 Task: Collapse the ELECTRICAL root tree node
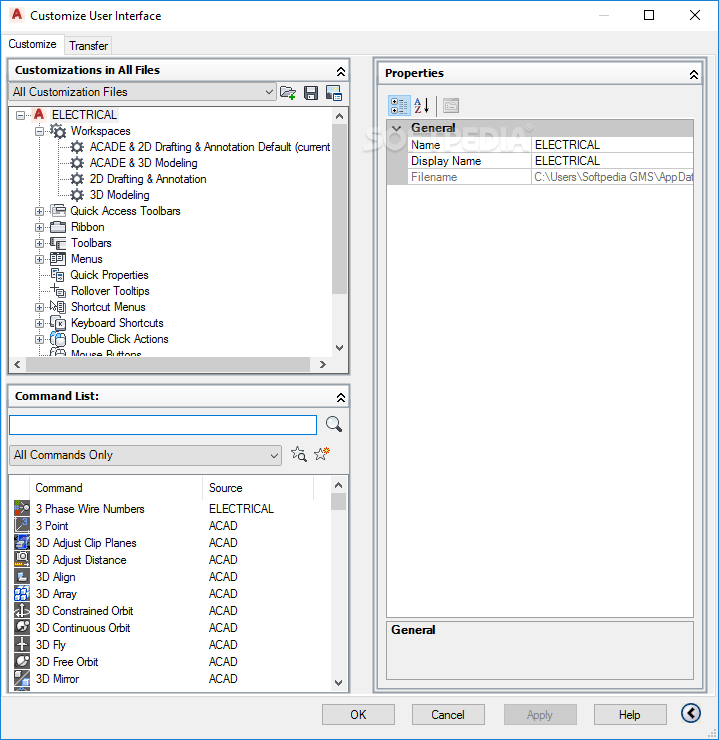click(20, 115)
